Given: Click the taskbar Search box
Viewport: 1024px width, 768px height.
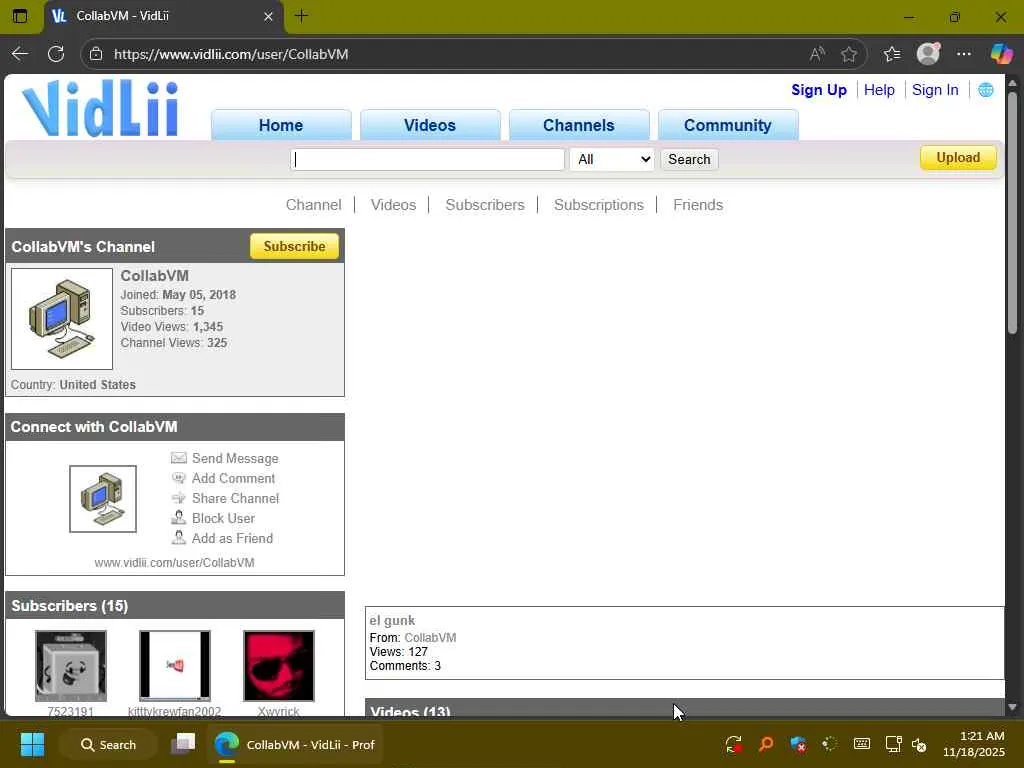Looking at the screenshot, I should click(108, 744).
